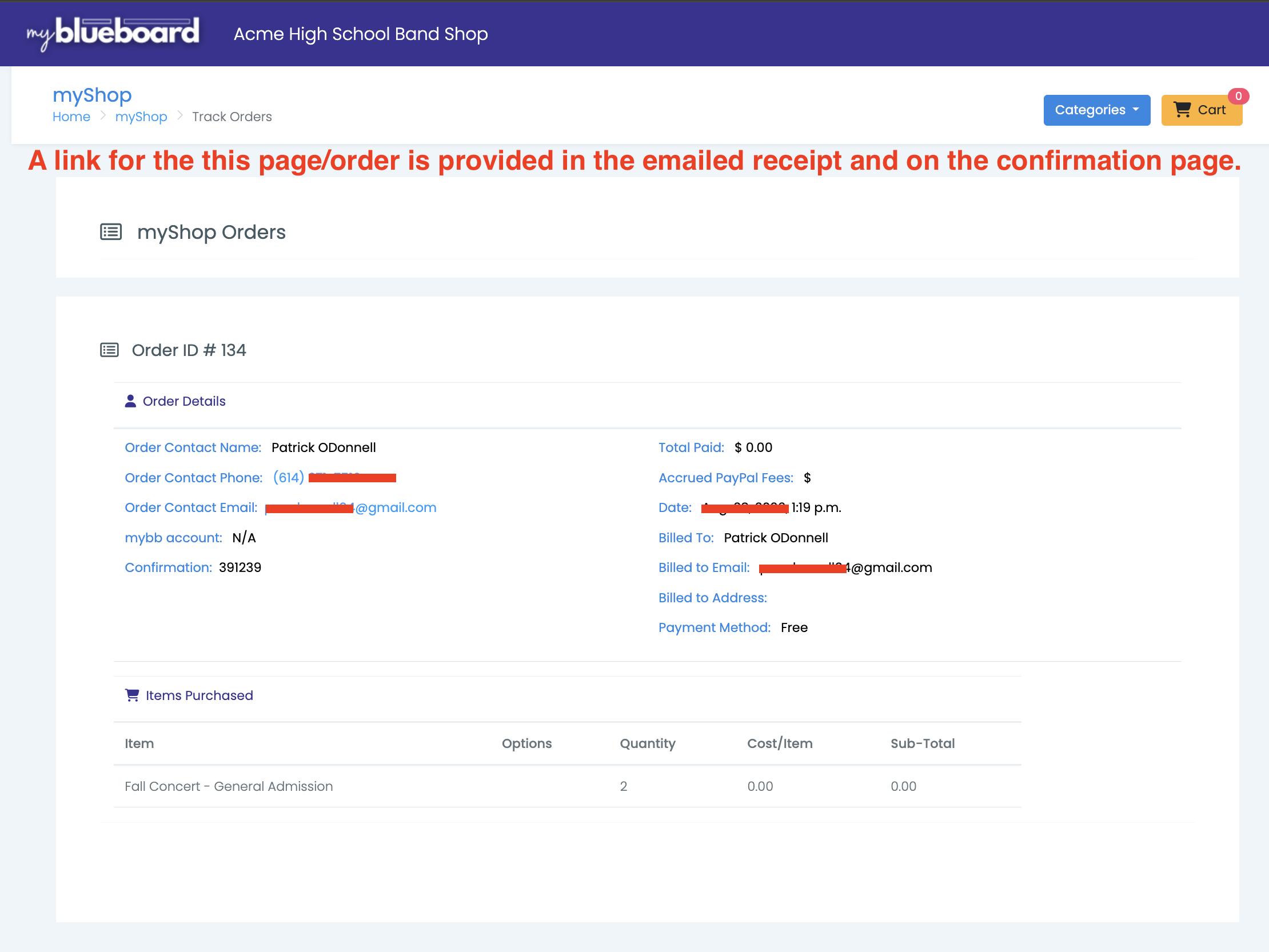Viewport: 1269px width, 952px height.
Task: Go to Home breadcrumb link
Action: click(71, 117)
